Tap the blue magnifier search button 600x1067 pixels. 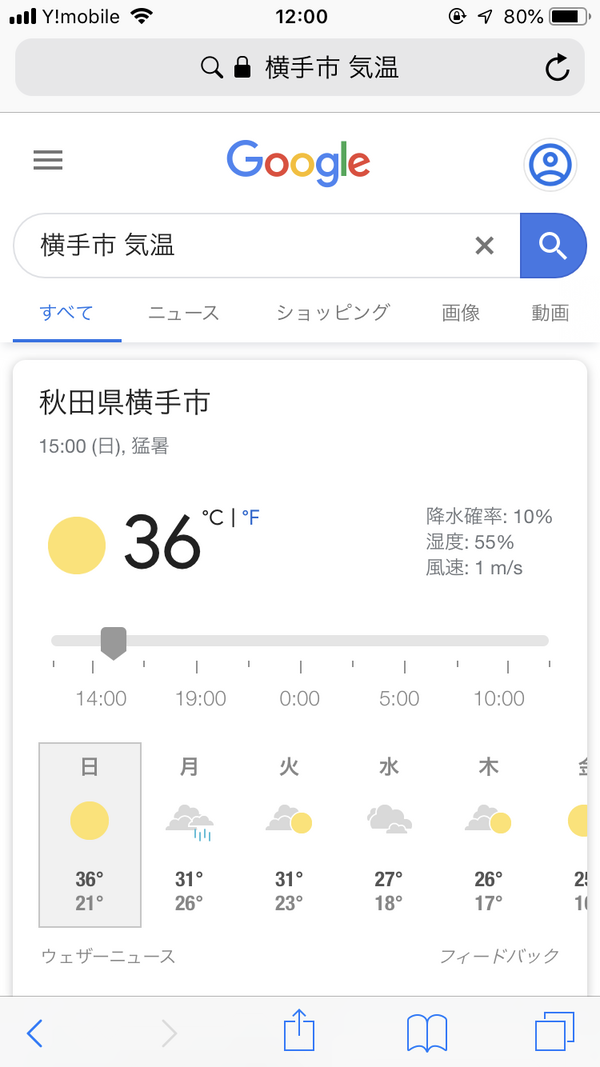[553, 246]
